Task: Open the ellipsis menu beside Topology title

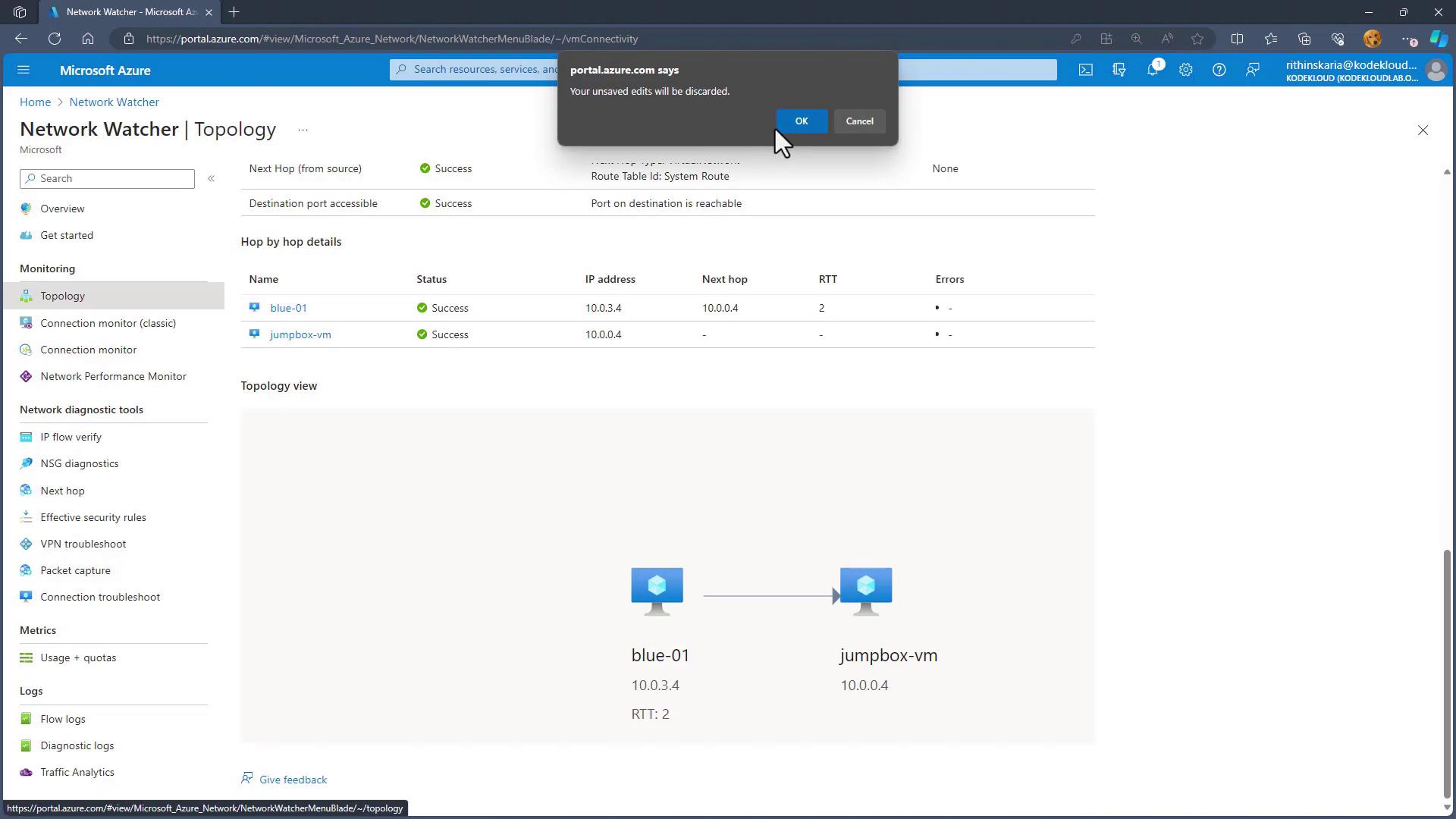Action: (303, 130)
